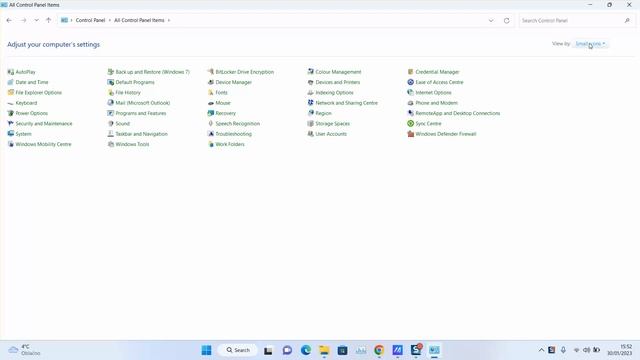Open Storage Spaces link
This screenshot has height=360, width=640.
coord(332,123)
